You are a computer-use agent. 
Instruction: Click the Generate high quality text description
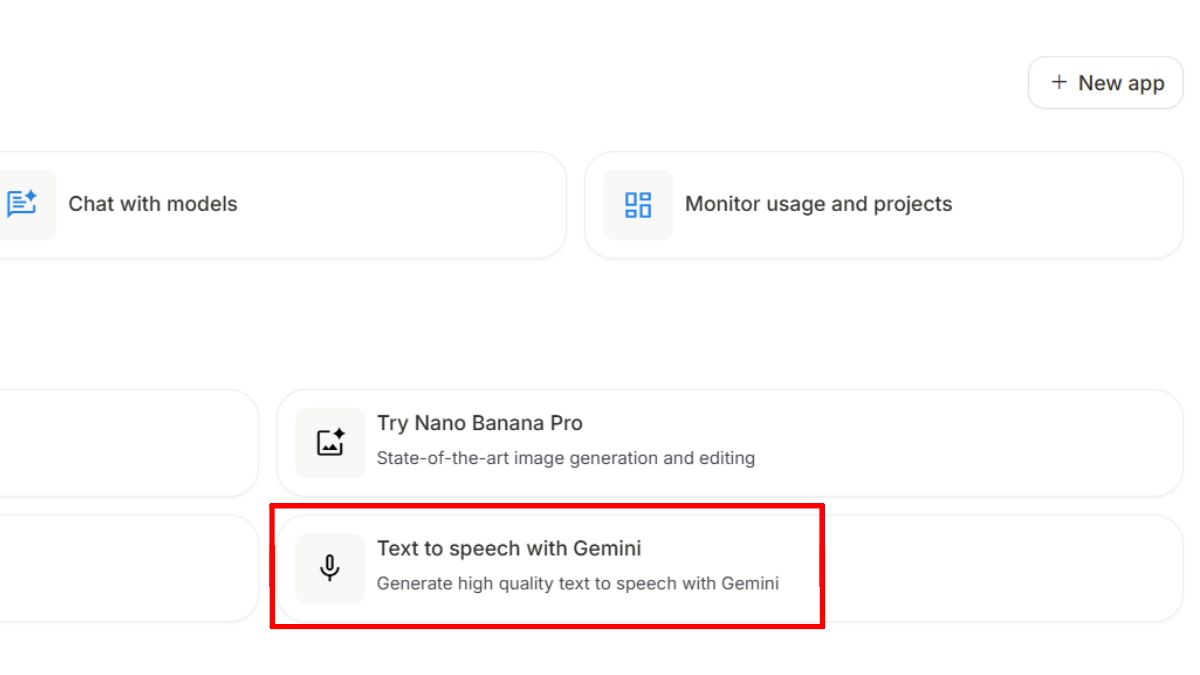click(x=577, y=583)
